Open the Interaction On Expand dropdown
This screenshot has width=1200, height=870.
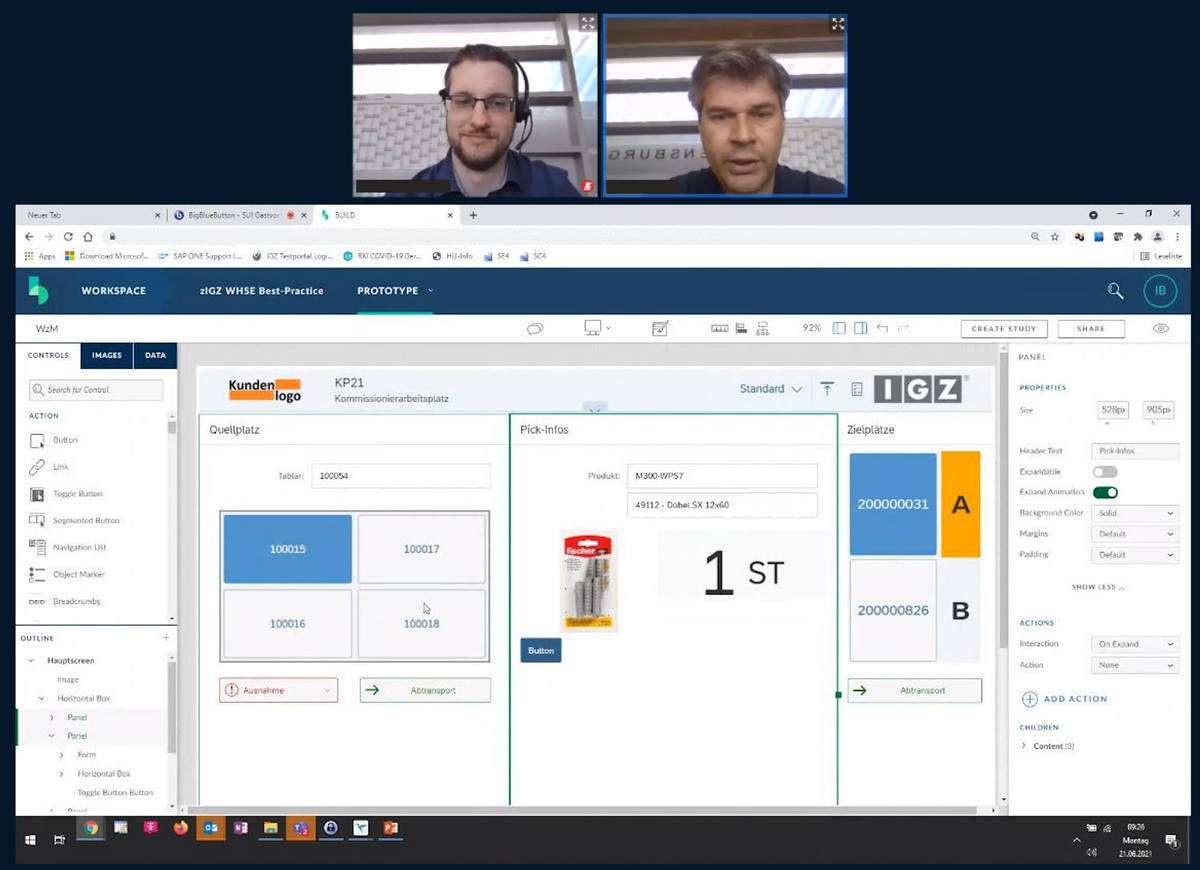coord(1136,644)
